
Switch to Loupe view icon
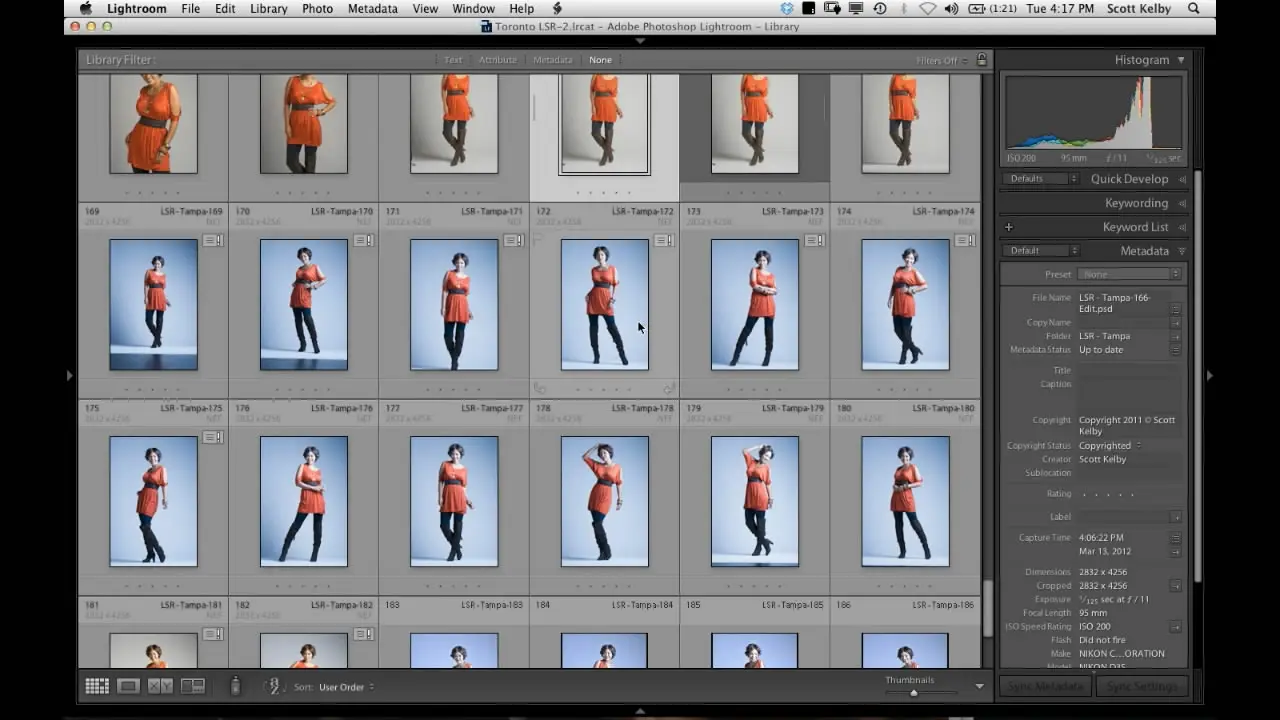tap(128, 686)
